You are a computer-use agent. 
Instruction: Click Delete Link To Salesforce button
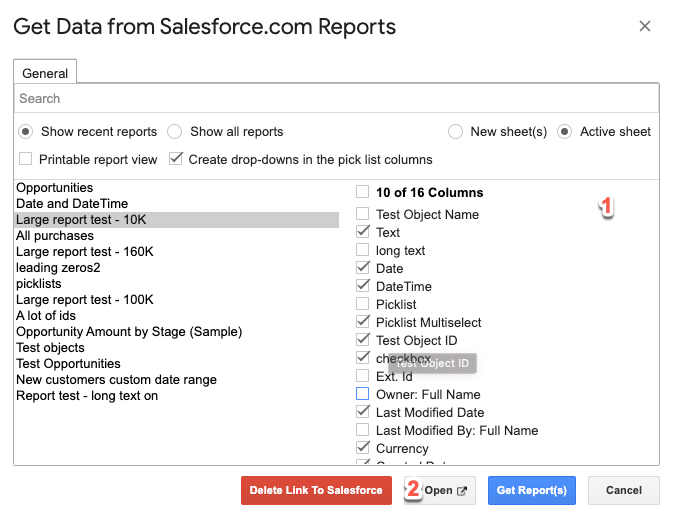(316, 490)
